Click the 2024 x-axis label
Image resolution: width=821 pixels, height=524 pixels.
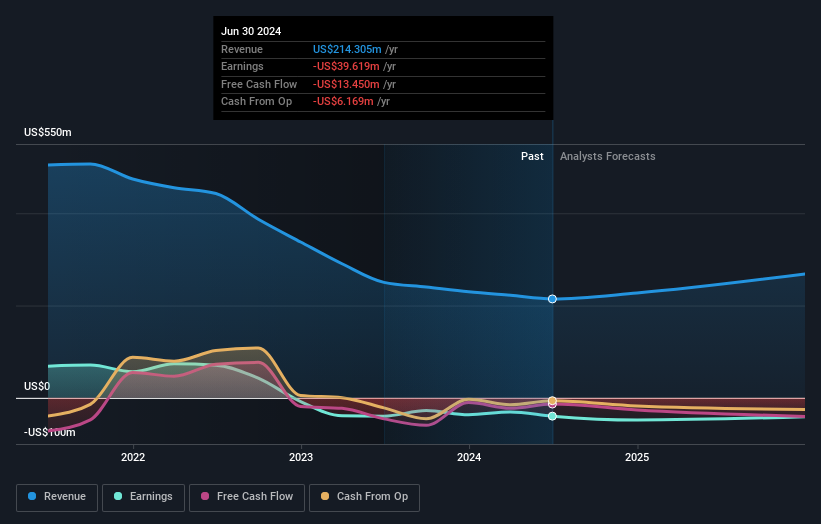click(469, 458)
